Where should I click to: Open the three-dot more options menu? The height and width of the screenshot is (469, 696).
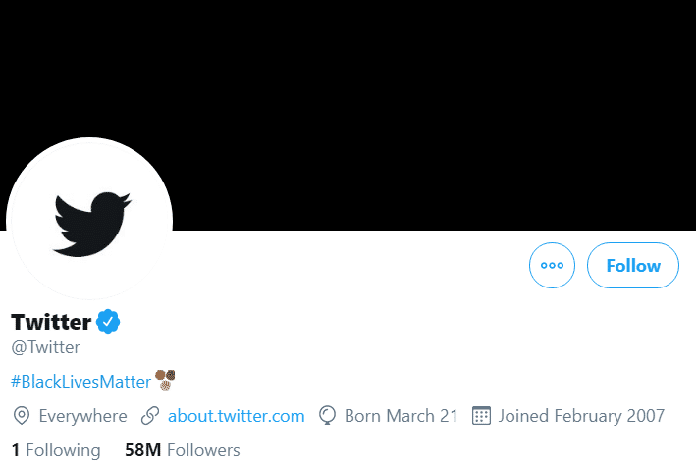552,265
